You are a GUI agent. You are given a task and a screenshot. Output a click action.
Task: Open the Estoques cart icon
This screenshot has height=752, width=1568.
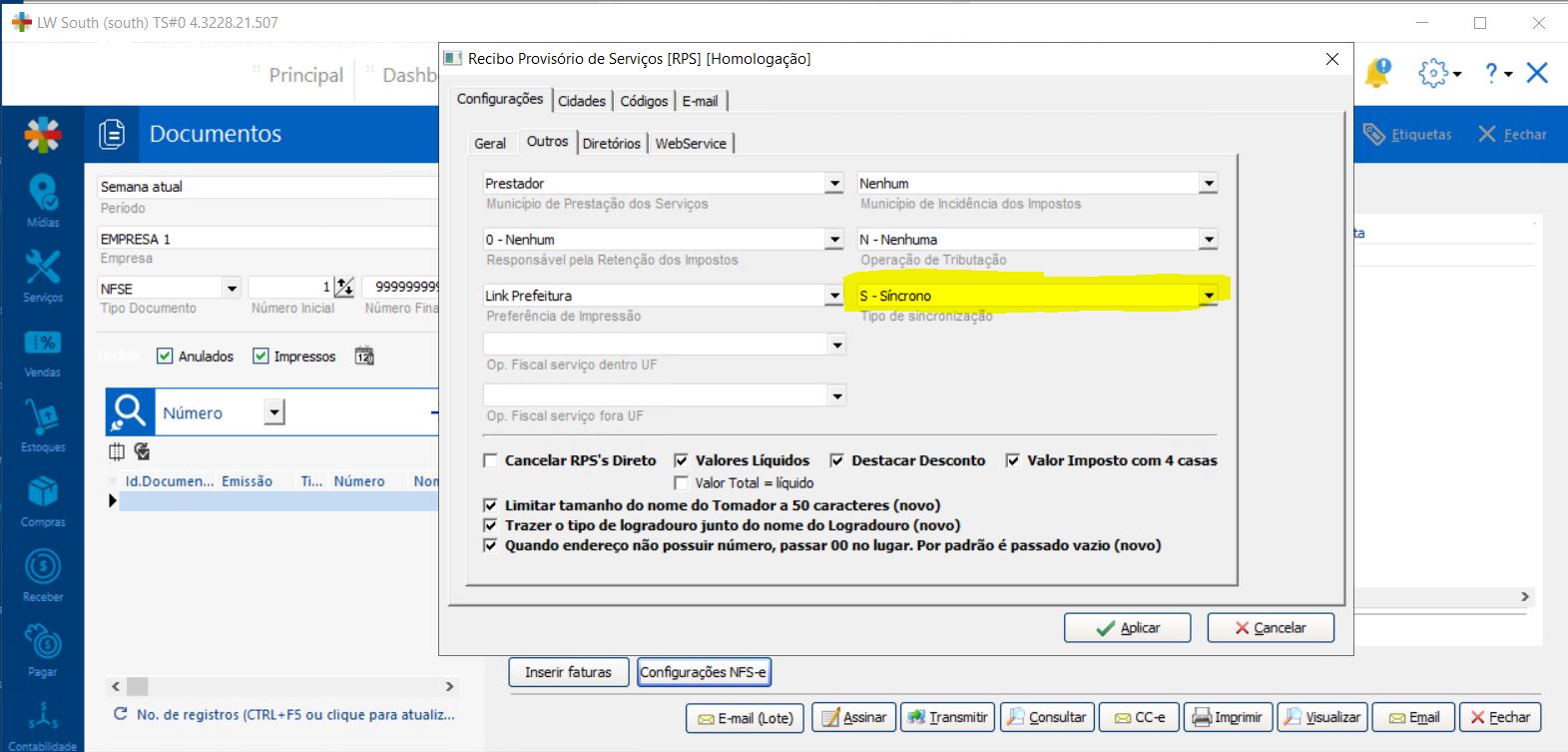tap(43, 417)
